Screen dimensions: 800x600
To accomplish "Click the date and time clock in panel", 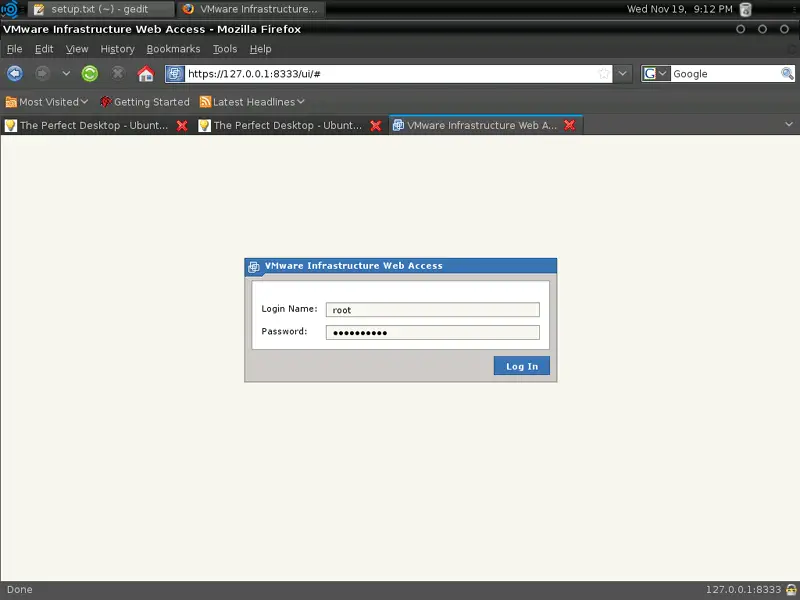I will click(679, 9).
